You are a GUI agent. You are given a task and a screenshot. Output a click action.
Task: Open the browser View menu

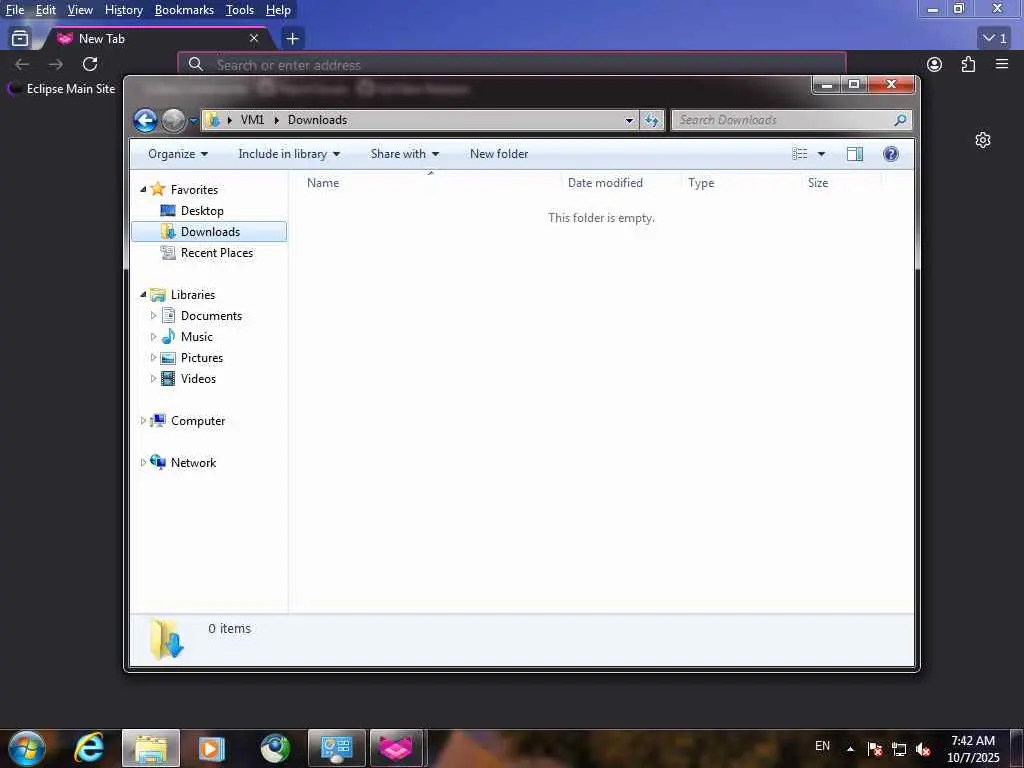80,10
